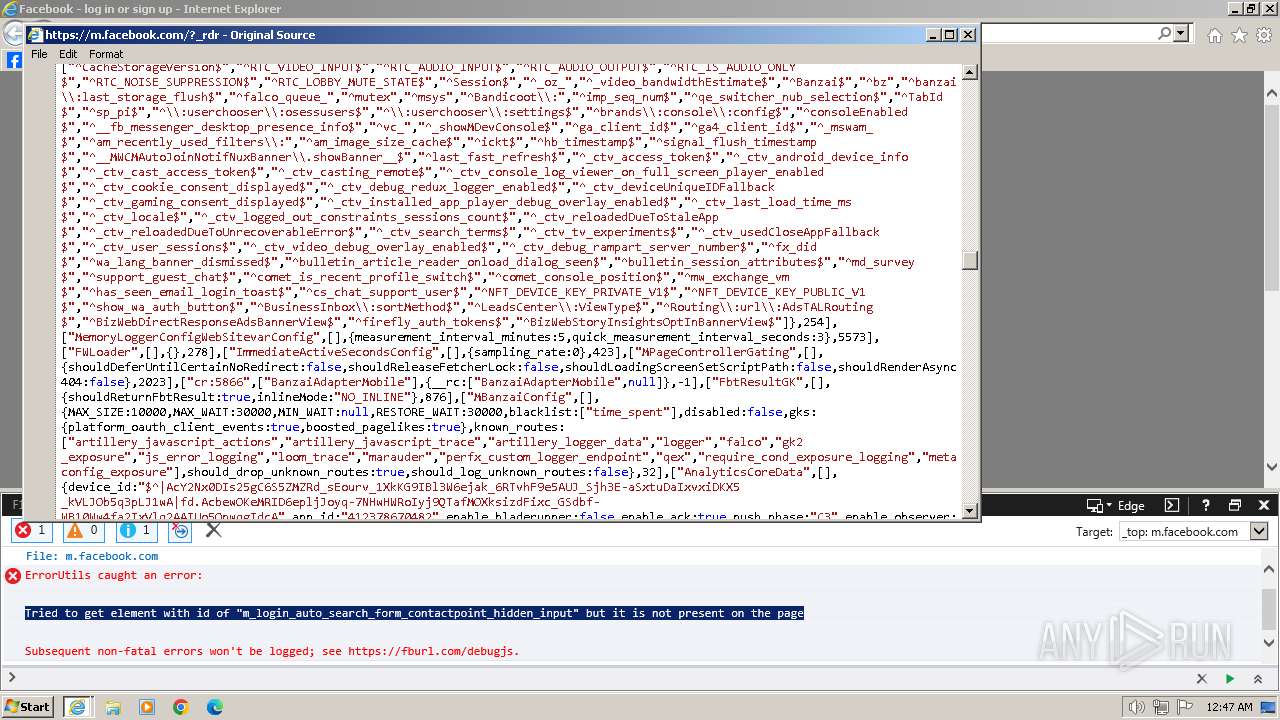Click the up arrow of IE page scrollbar

1271,91
